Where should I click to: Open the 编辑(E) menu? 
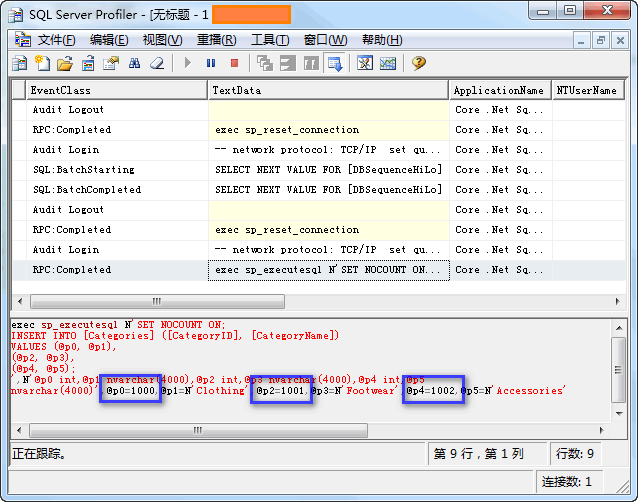(x=109, y=40)
